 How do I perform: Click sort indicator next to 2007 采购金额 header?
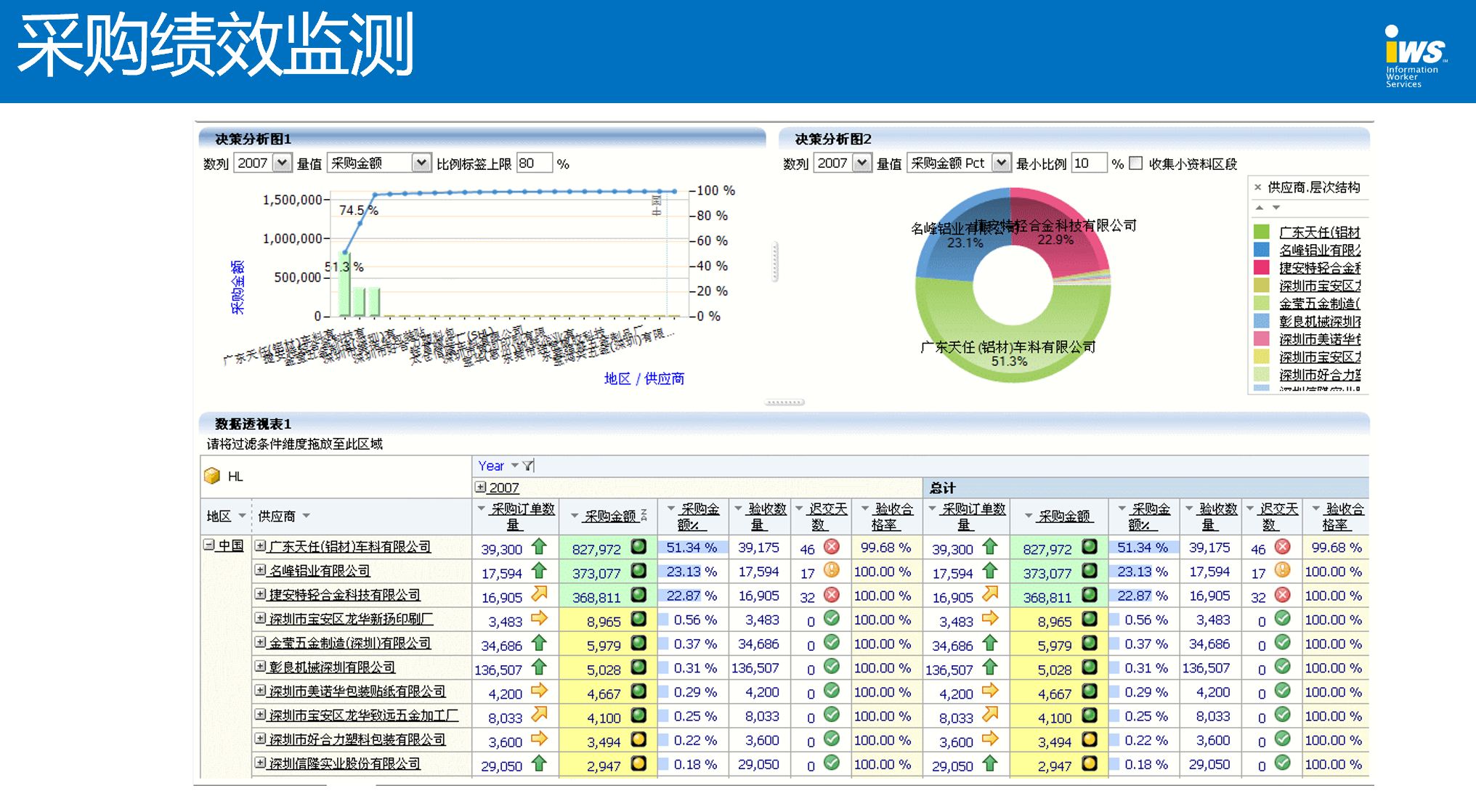(644, 515)
